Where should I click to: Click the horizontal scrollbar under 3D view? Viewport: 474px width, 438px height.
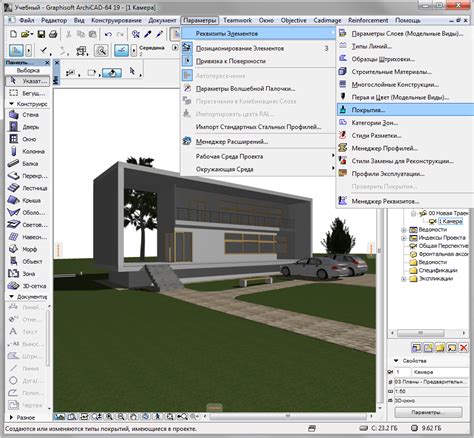288,416
